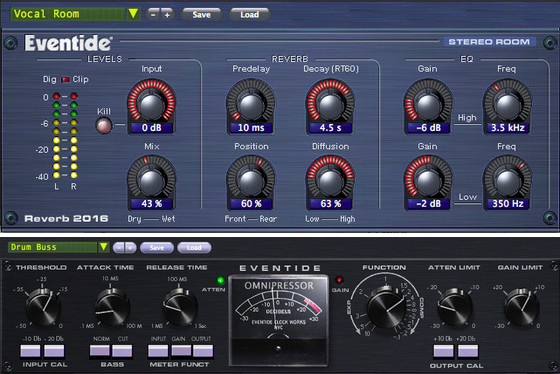The width and height of the screenshot is (560, 374).
Task: Click the STEREO ROOM label badge
Action: 489,42
